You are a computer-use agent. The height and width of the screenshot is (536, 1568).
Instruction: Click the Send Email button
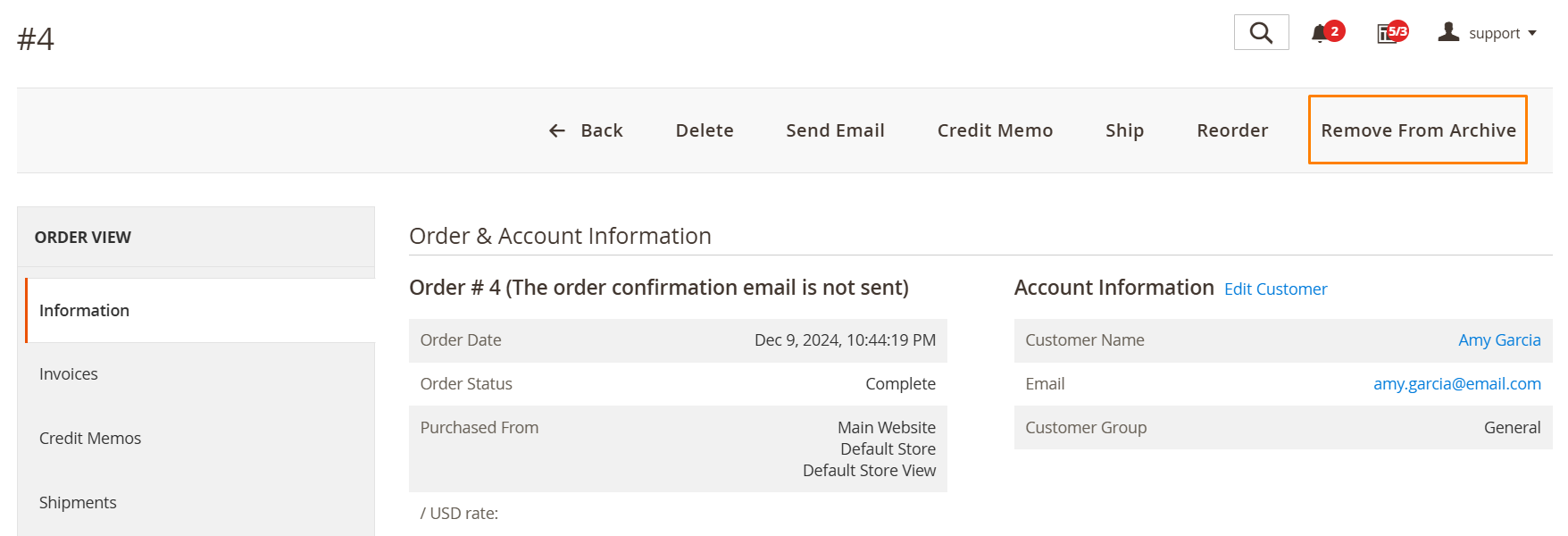click(x=835, y=130)
